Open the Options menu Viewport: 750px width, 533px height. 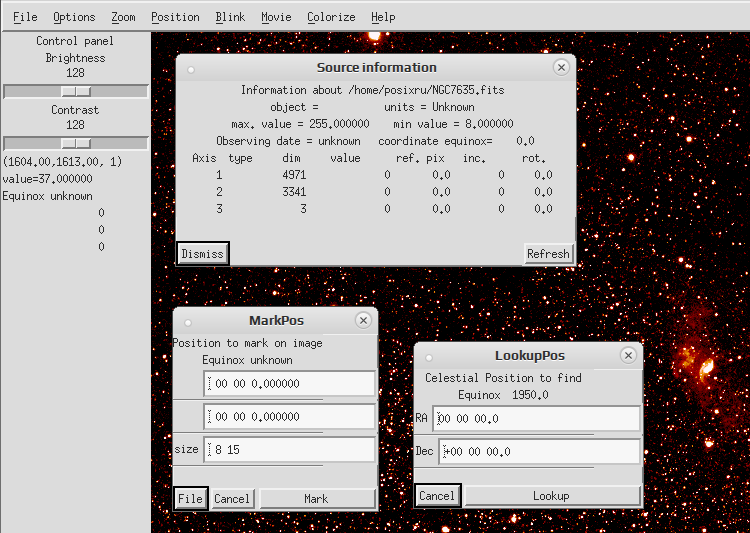tap(74, 17)
